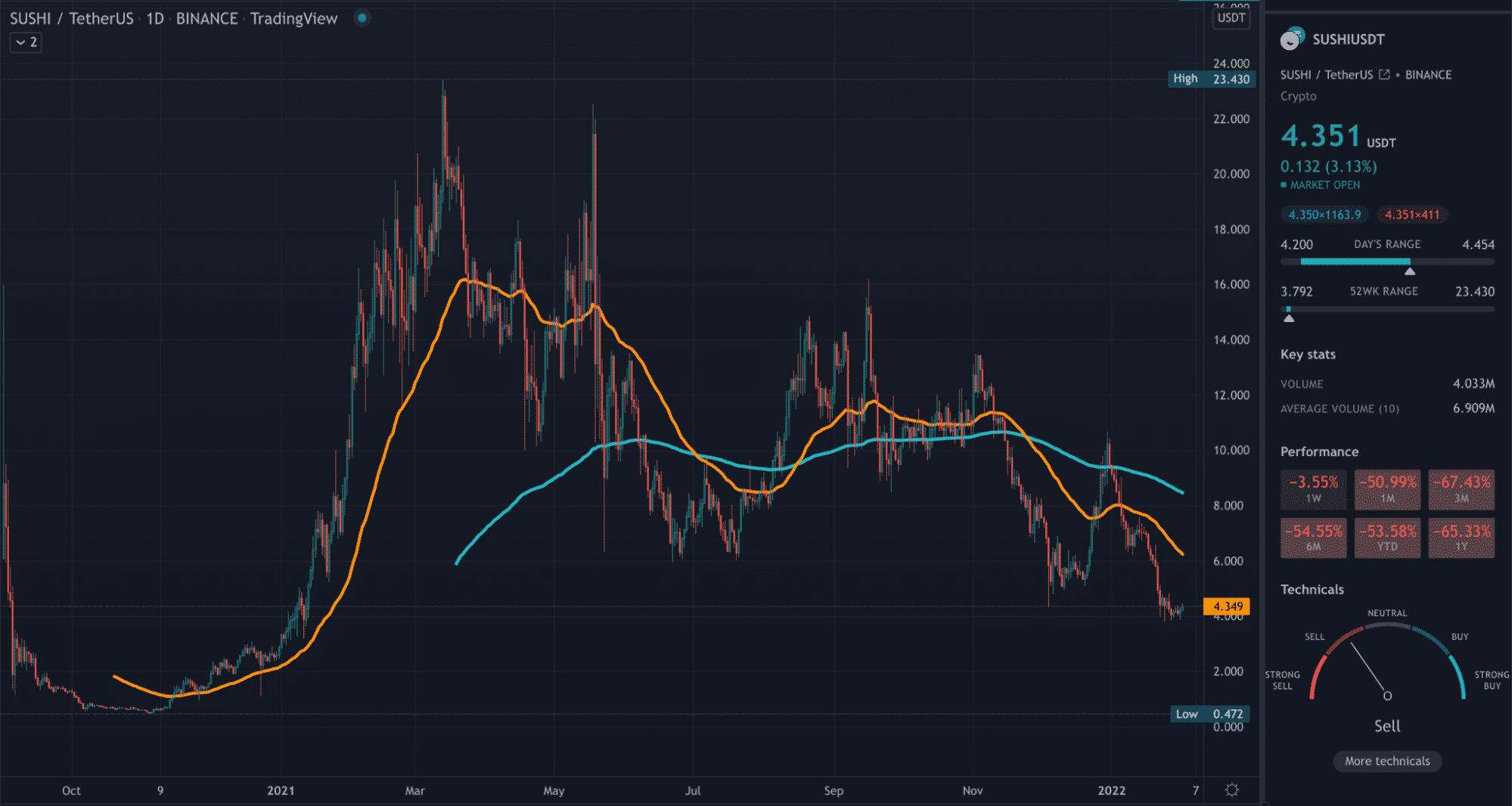
Task: Click the ask quote 4.351×411
Action: (x=1412, y=215)
